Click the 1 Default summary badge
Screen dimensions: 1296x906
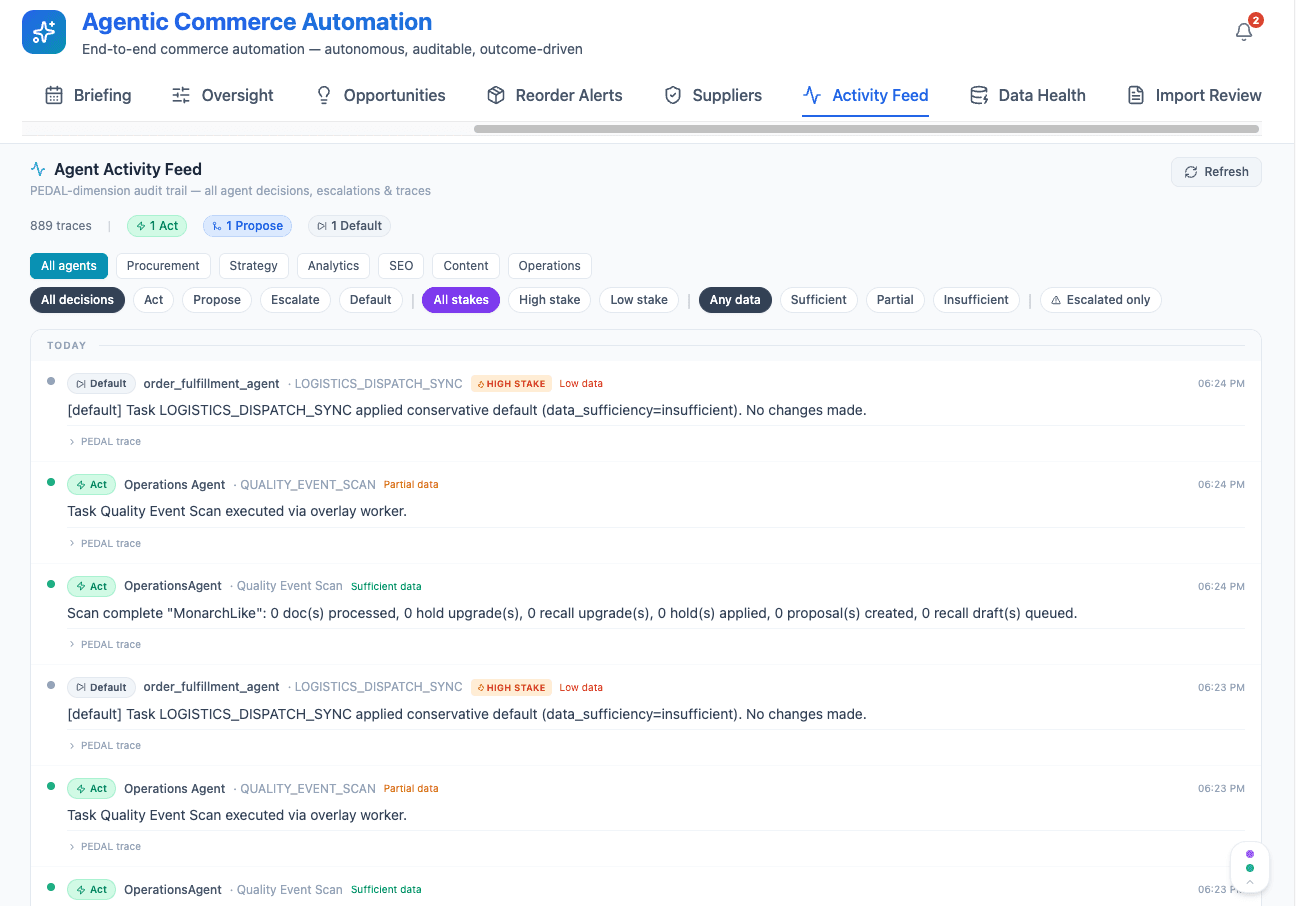[349, 226]
